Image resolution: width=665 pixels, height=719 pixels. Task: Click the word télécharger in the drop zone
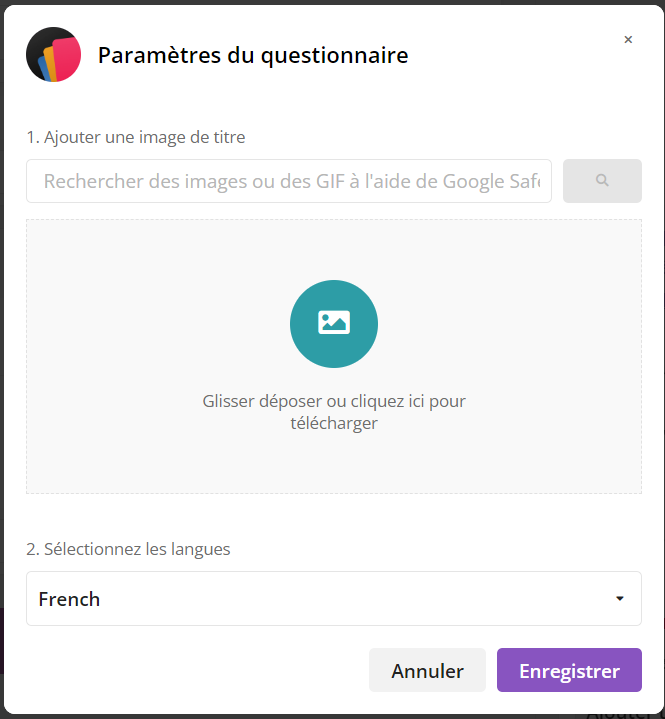point(334,423)
